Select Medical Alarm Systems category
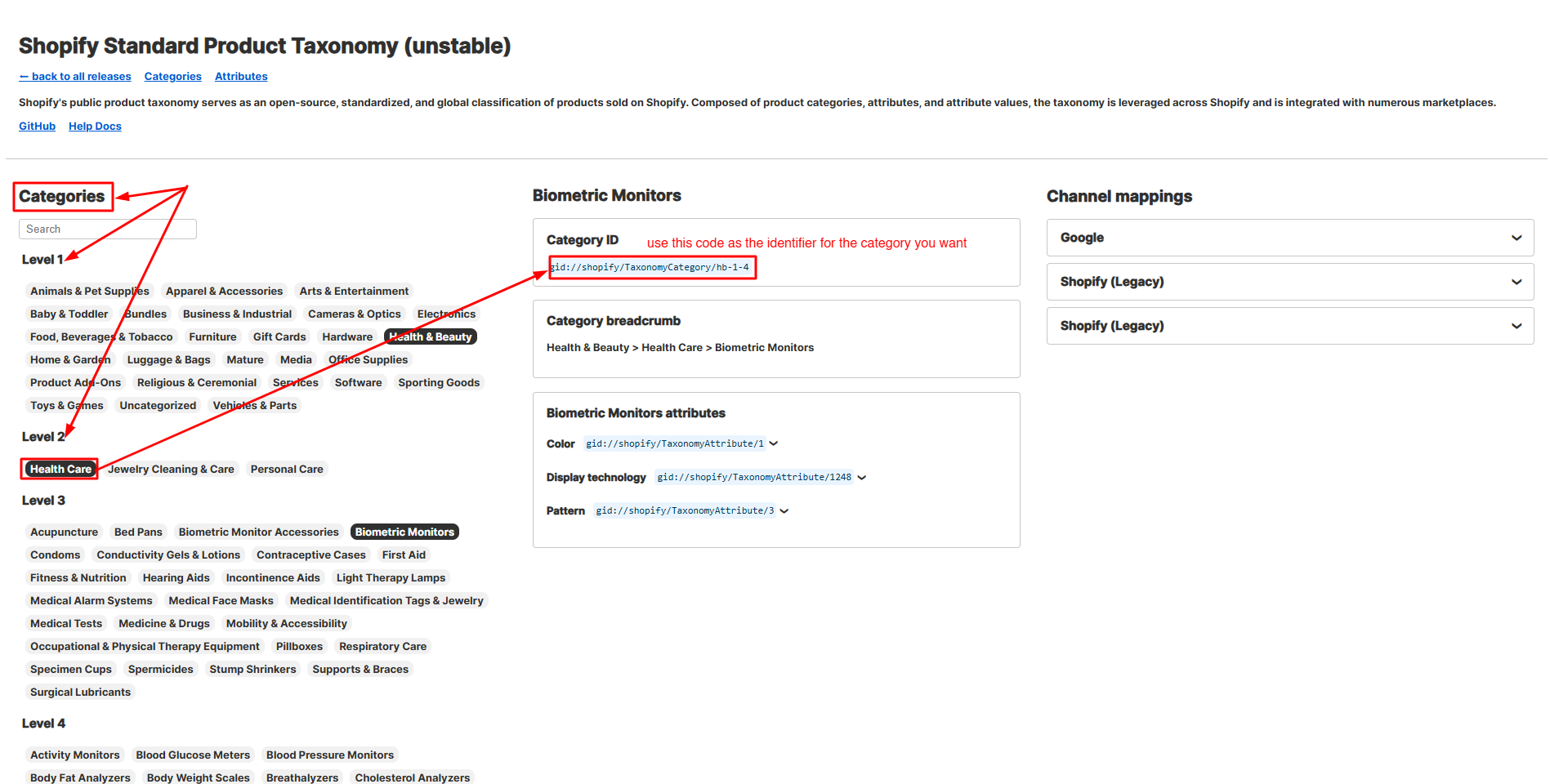 click(x=92, y=600)
